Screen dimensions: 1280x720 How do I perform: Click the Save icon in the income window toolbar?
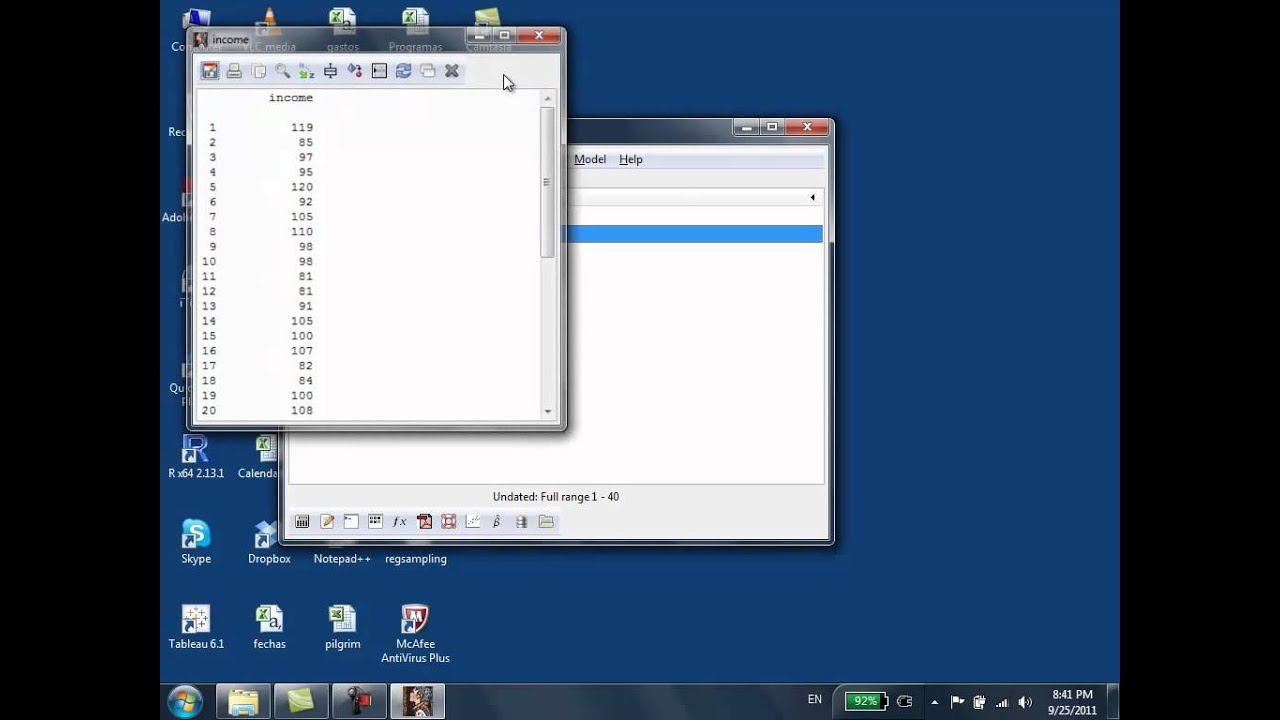(x=209, y=71)
